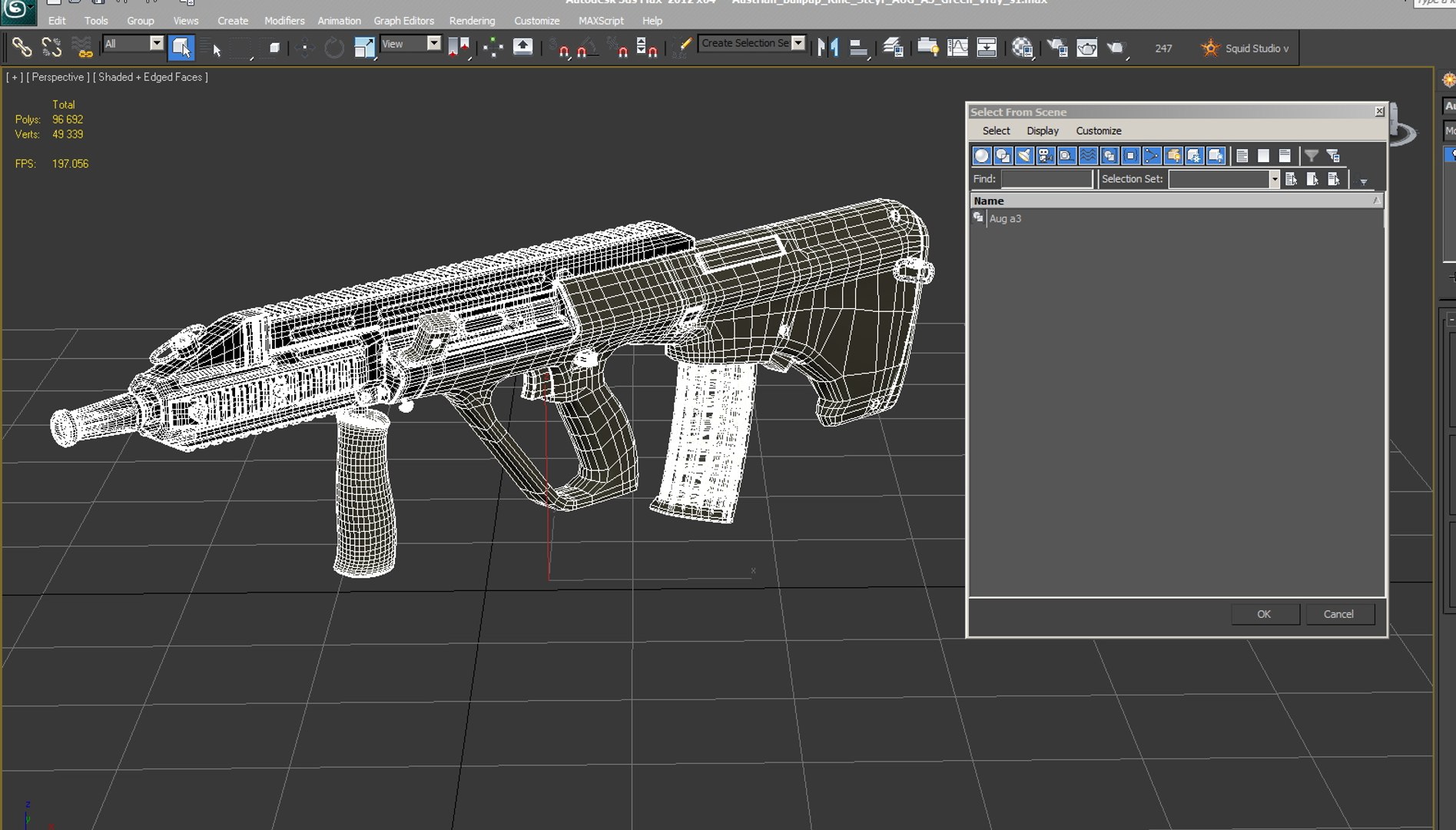The image size is (1456, 830).
Task: Open the Schematic View
Action: pyautogui.click(x=987, y=48)
